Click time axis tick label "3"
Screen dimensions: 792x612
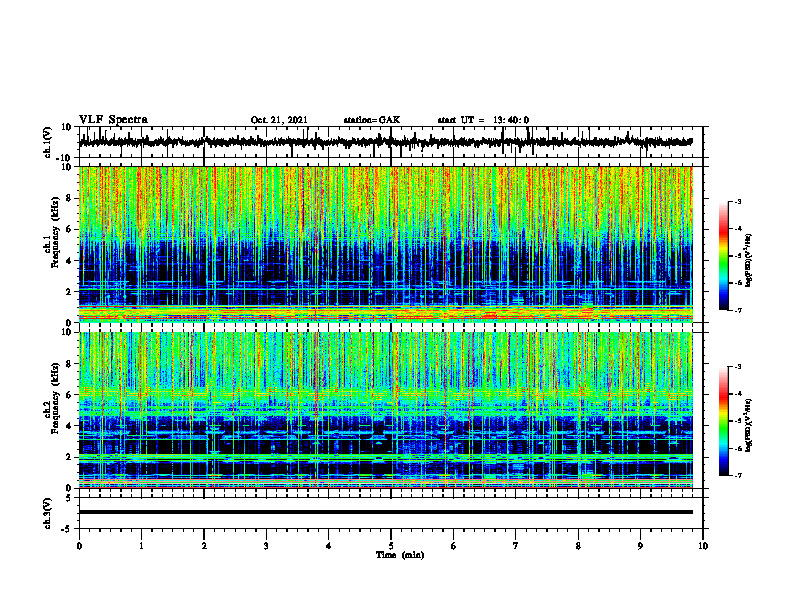[266, 545]
